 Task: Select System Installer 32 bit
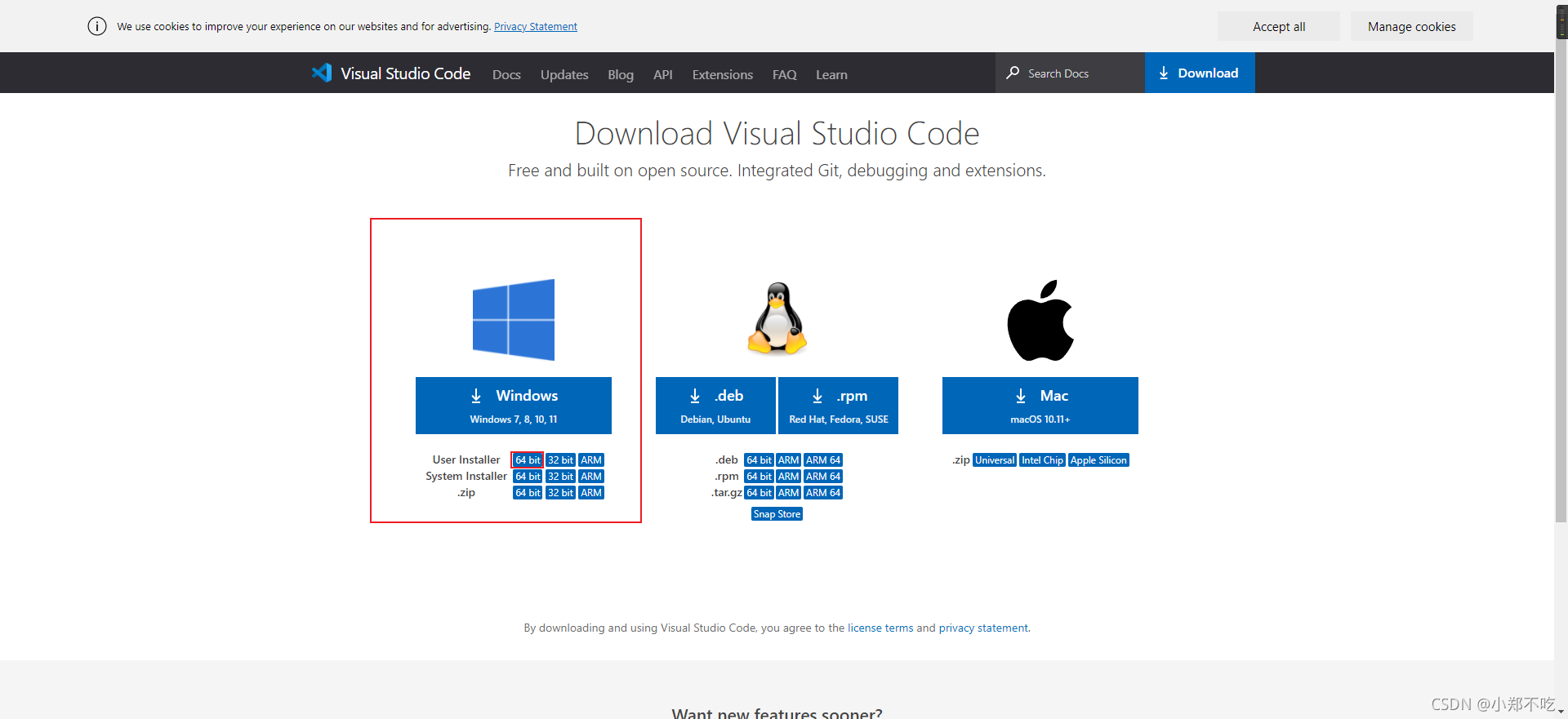[x=560, y=477]
